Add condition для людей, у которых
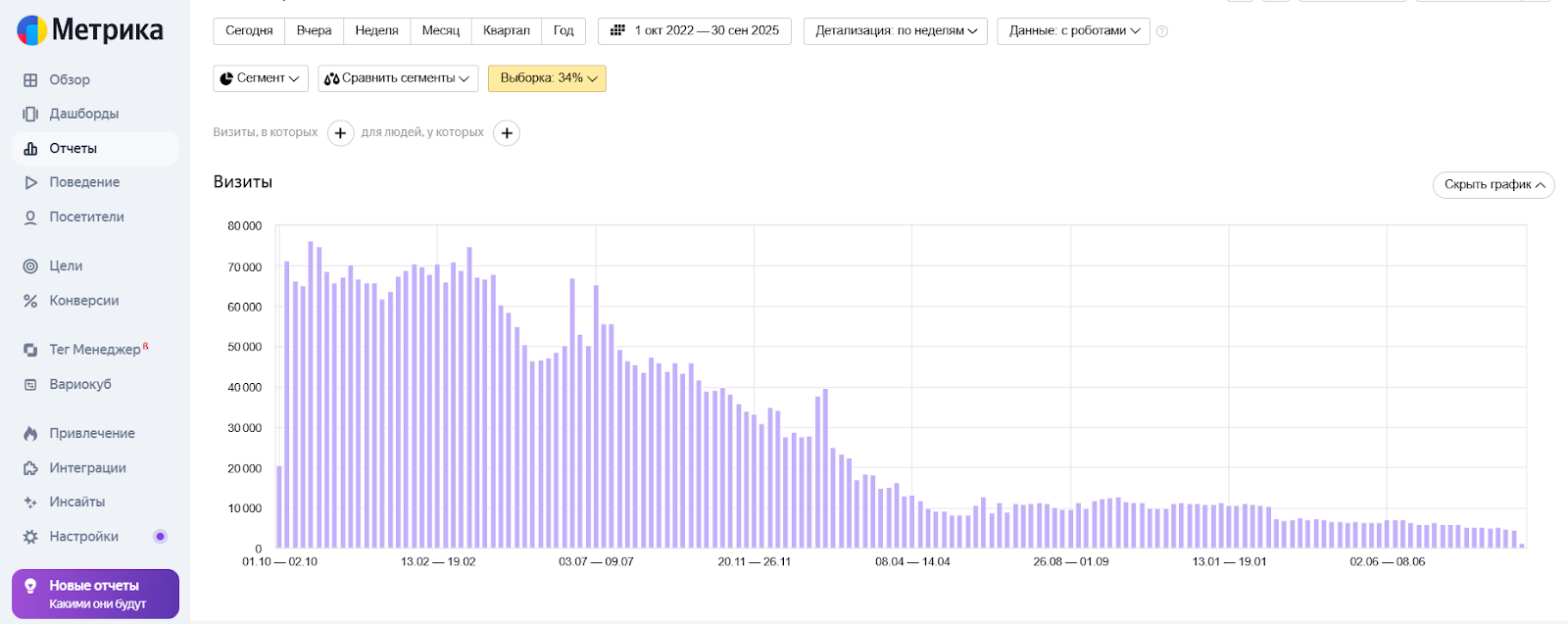Screen dimensions: 1568x624 coord(507,133)
